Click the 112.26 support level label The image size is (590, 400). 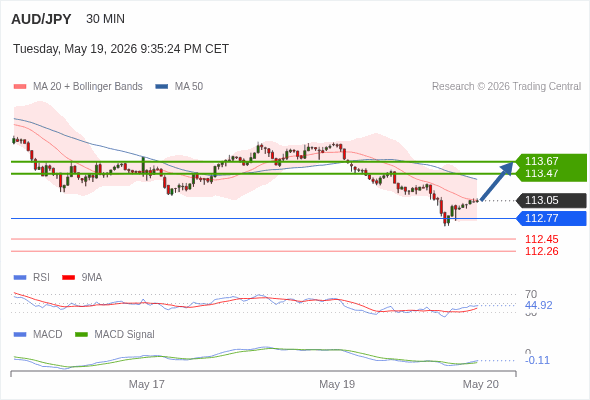(x=541, y=251)
